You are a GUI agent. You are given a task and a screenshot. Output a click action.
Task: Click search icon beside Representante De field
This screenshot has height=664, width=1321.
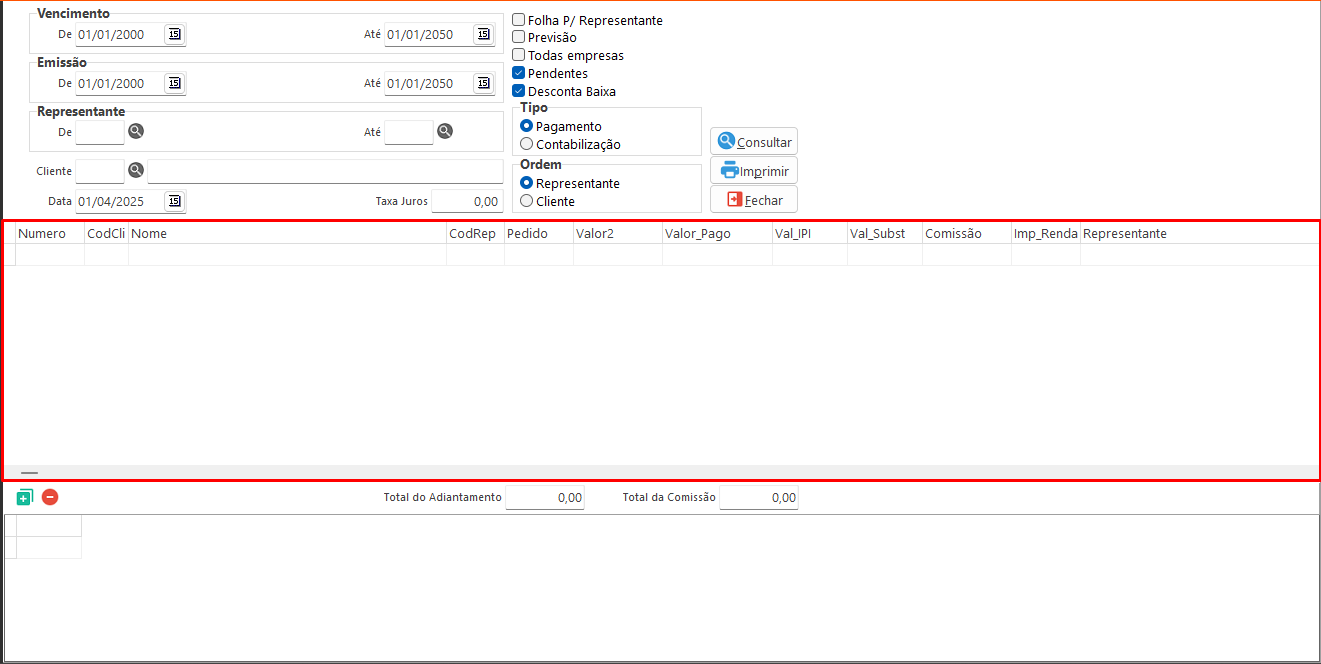(x=136, y=131)
